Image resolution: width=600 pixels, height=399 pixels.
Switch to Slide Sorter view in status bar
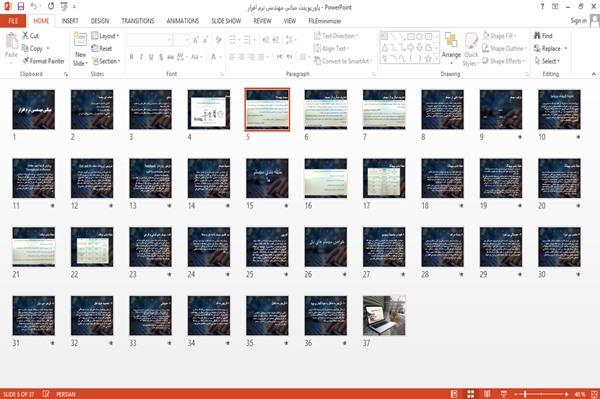click(x=471, y=394)
